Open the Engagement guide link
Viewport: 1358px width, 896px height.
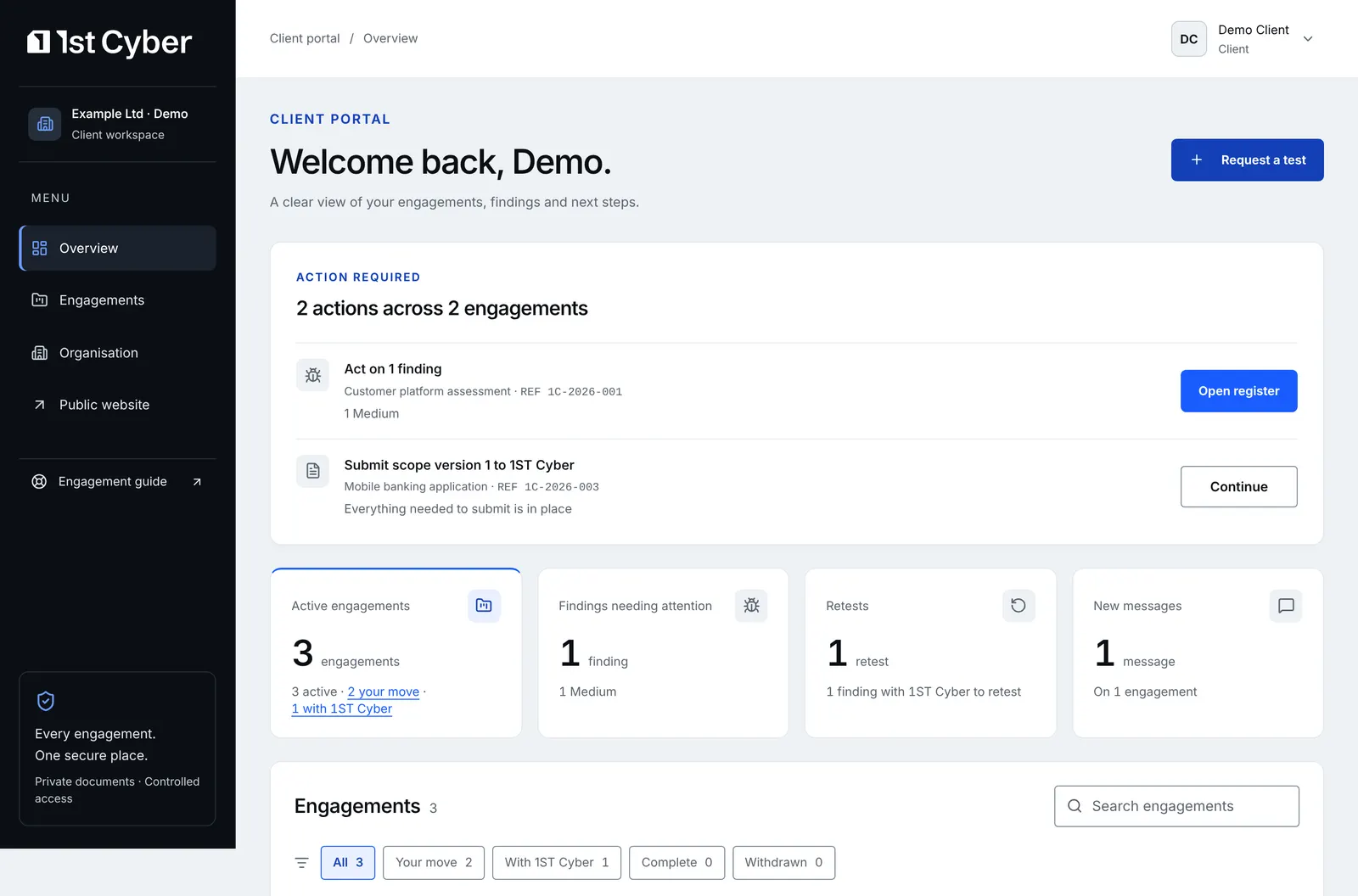(117, 481)
